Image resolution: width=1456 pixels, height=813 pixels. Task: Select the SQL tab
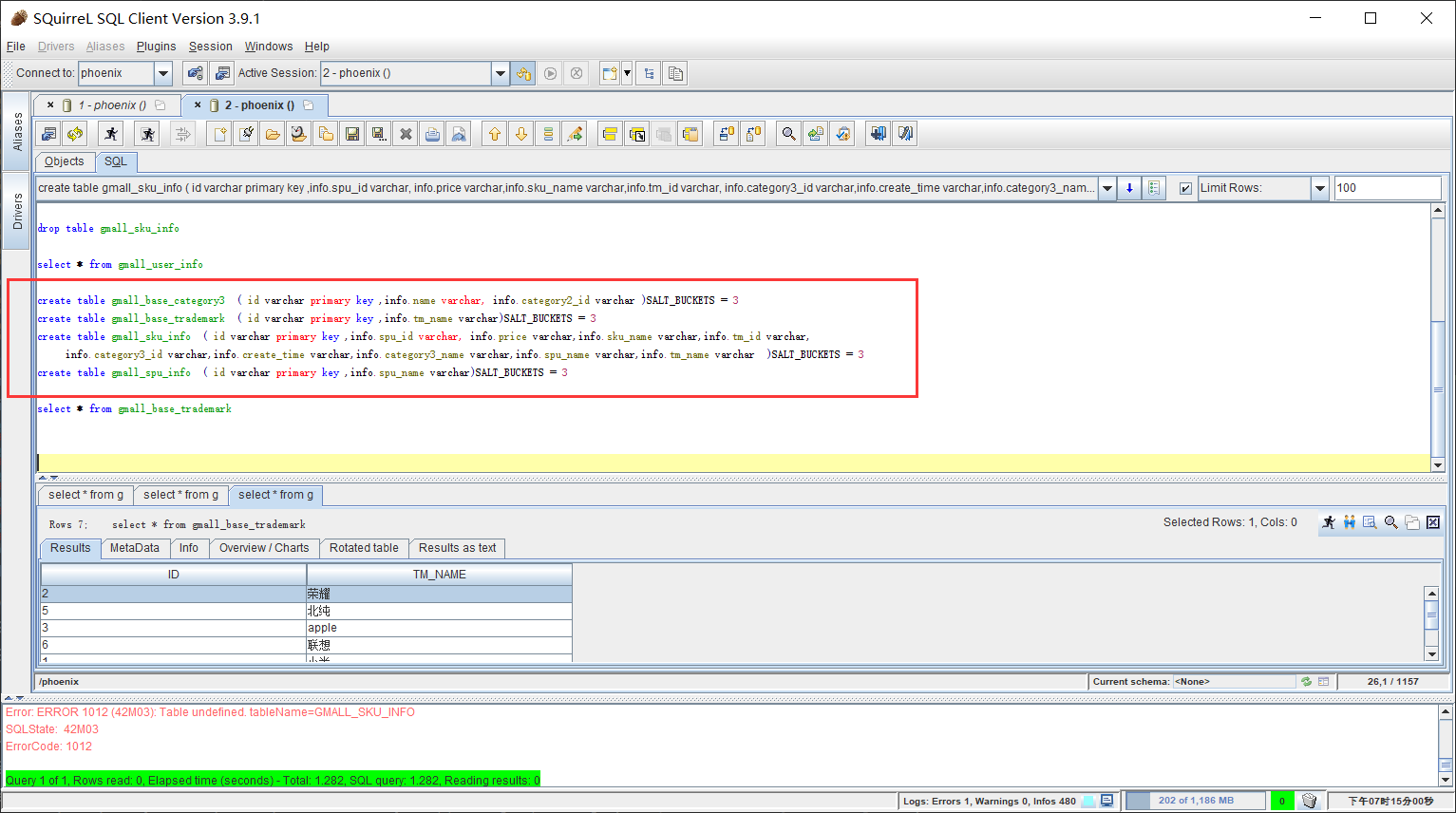(116, 161)
